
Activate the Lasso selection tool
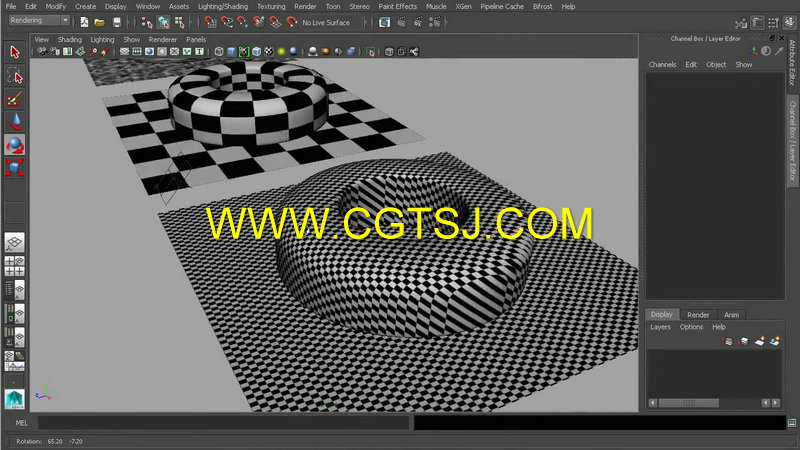[x=14, y=76]
